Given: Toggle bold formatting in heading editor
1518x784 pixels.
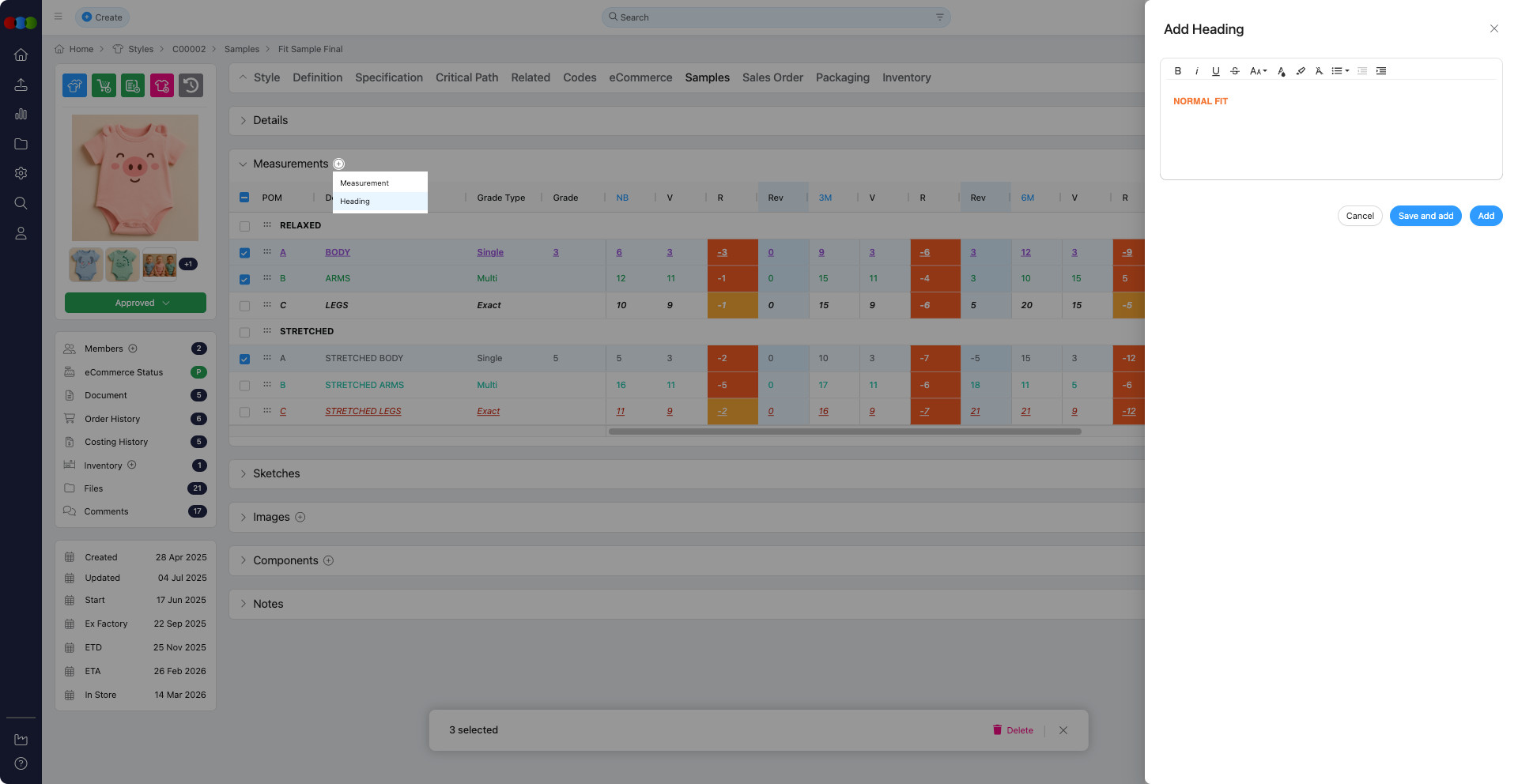Looking at the screenshot, I should pyautogui.click(x=1177, y=71).
